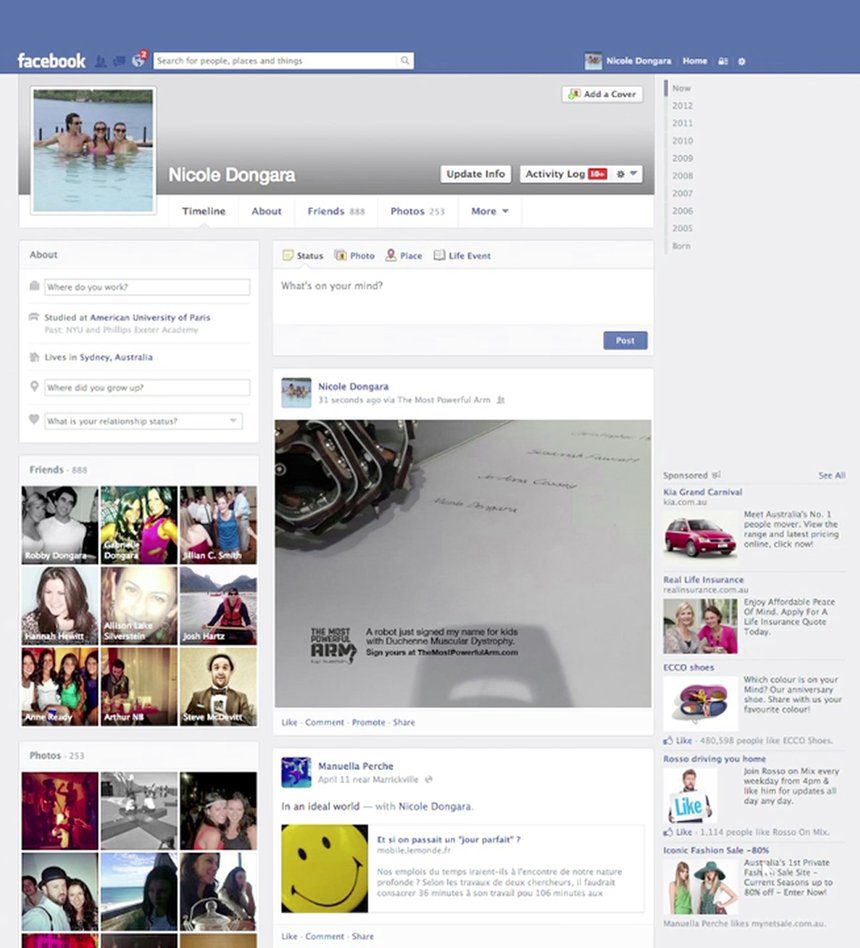
Task: Click audience icon beside The Most Powerful Arm
Action: click(x=501, y=400)
